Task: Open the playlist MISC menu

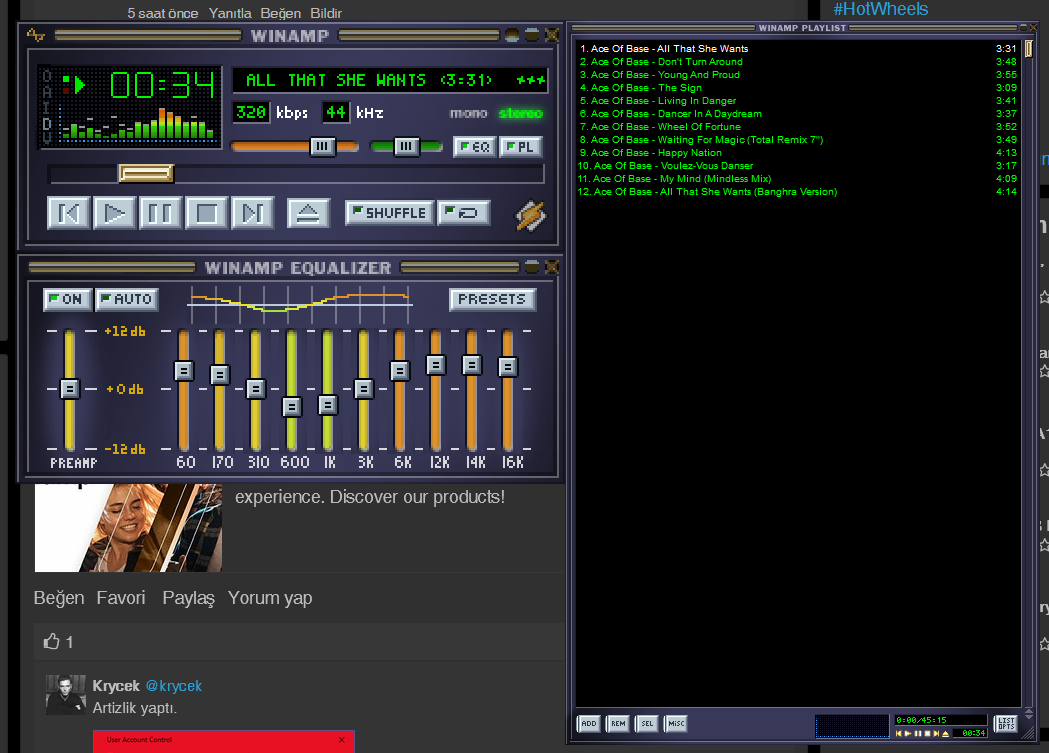Action: click(676, 724)
